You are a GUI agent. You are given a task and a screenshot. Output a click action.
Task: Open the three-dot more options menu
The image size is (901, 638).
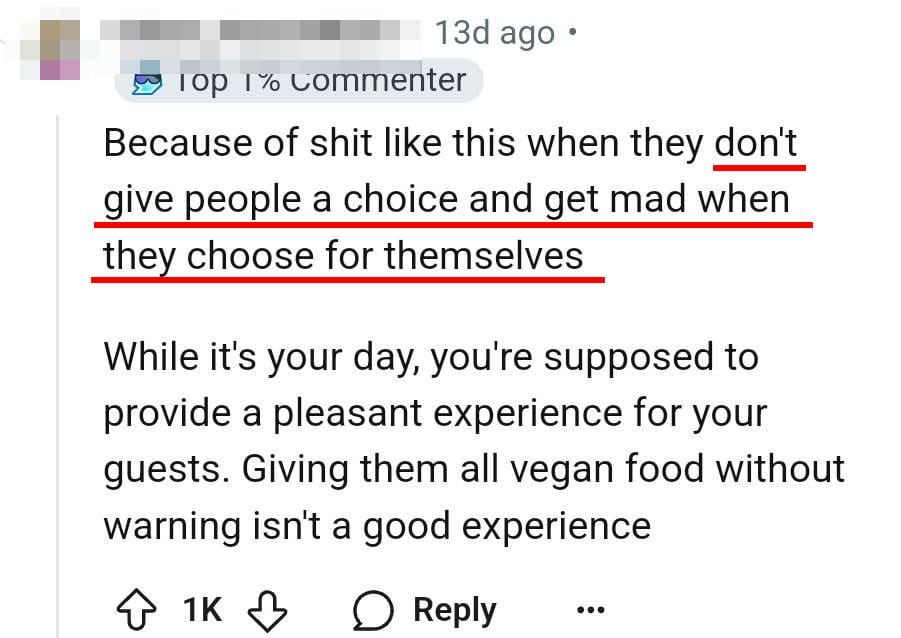(591, 609)
